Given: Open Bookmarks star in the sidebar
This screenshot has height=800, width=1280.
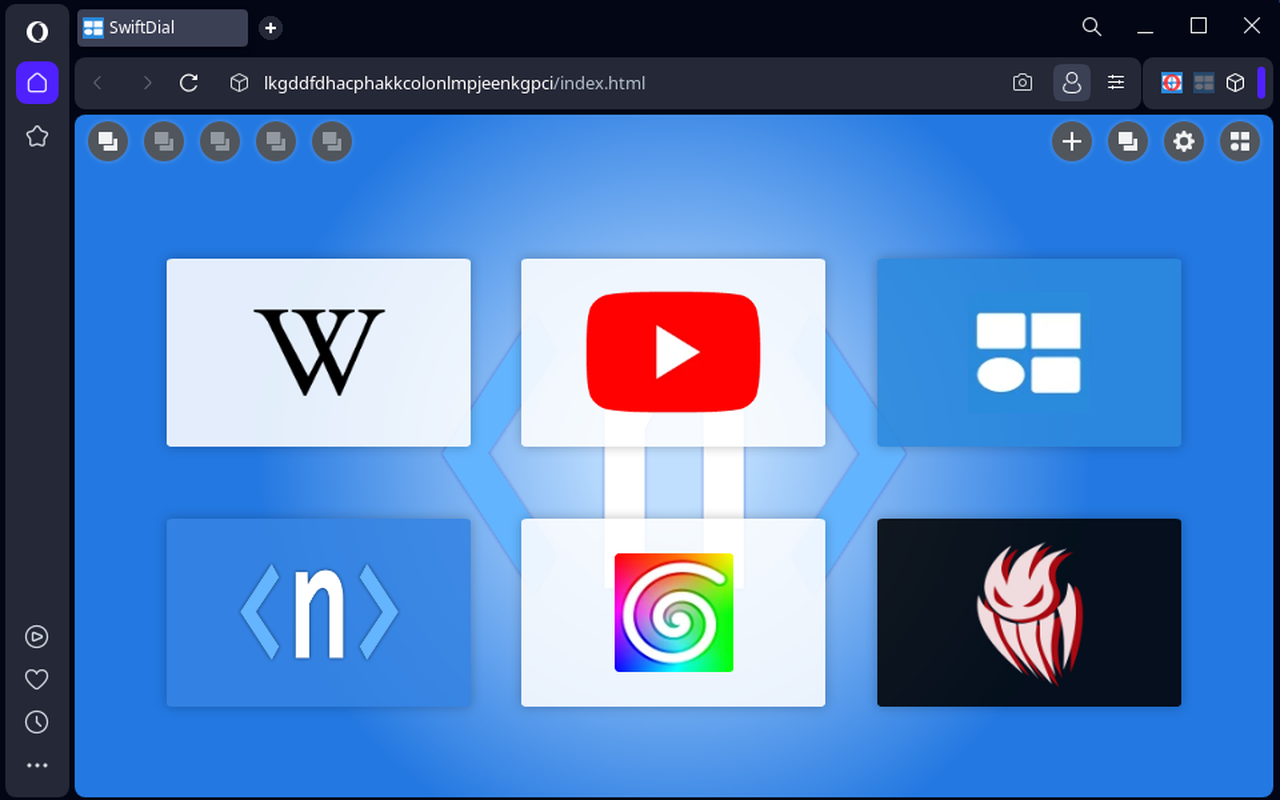Looking at the screenshot, I should pyautogui.click(x=37, y=136).
